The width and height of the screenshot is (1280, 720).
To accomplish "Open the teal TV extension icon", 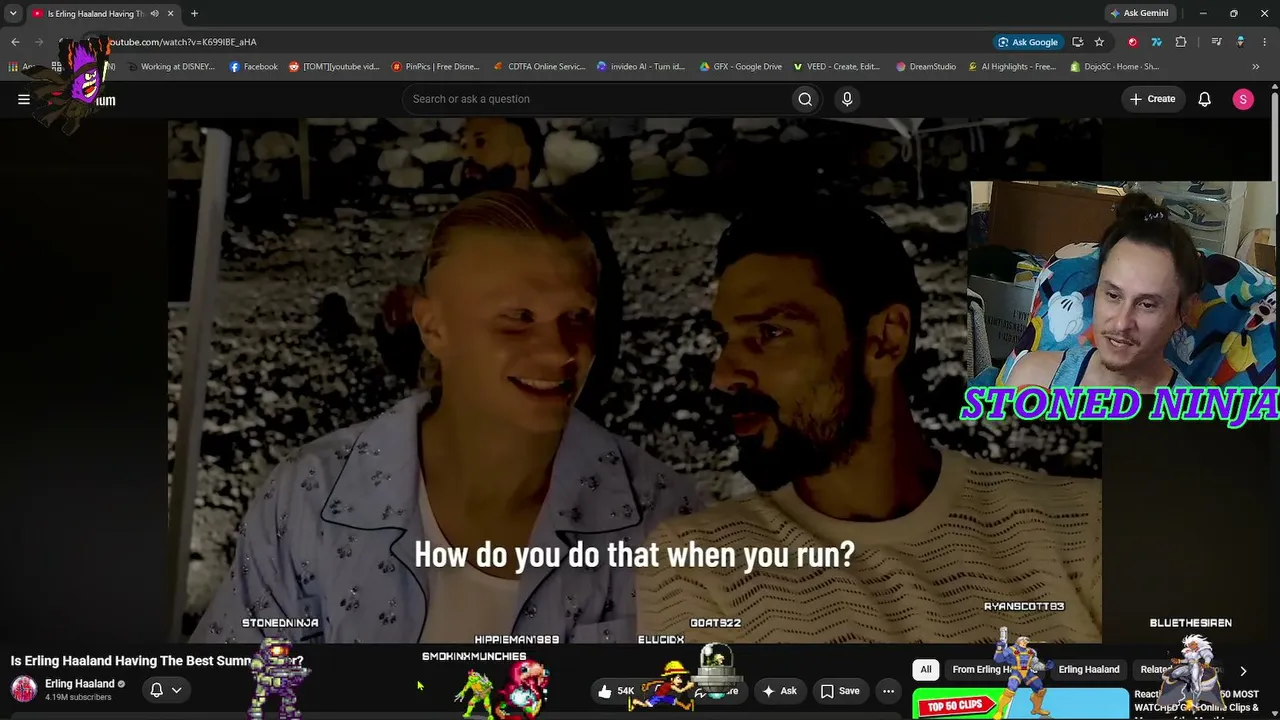I will (1156, 42).
